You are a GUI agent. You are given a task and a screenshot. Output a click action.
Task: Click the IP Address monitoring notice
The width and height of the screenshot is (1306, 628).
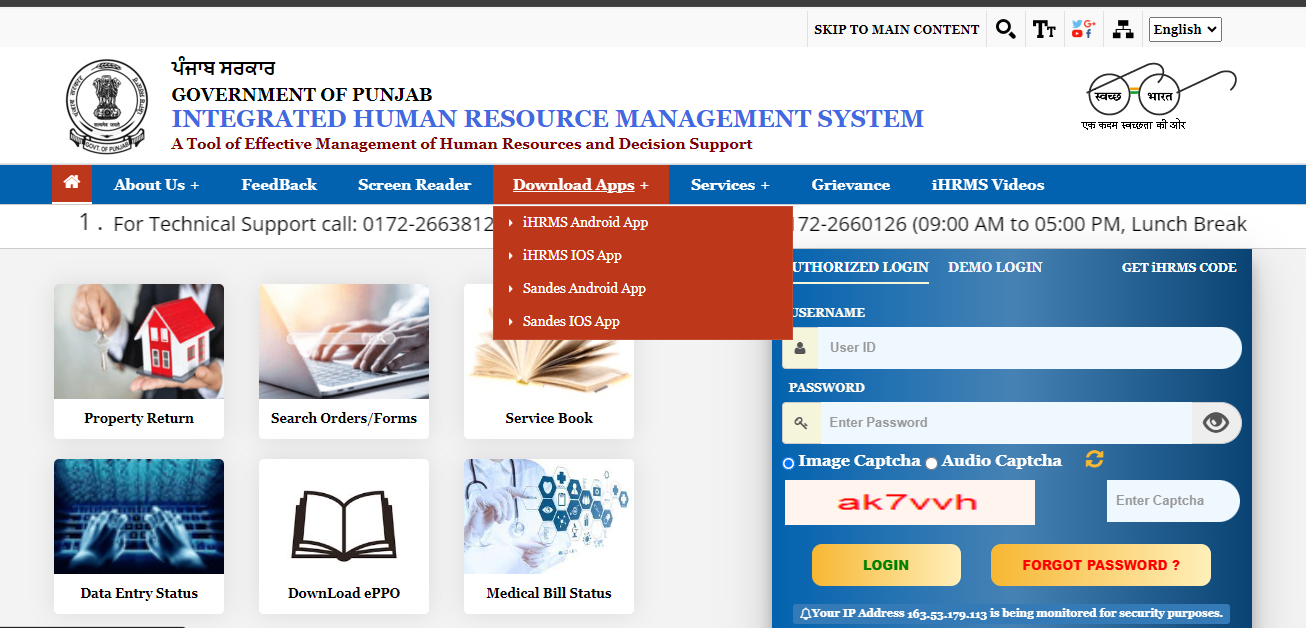click(1010, 613)
